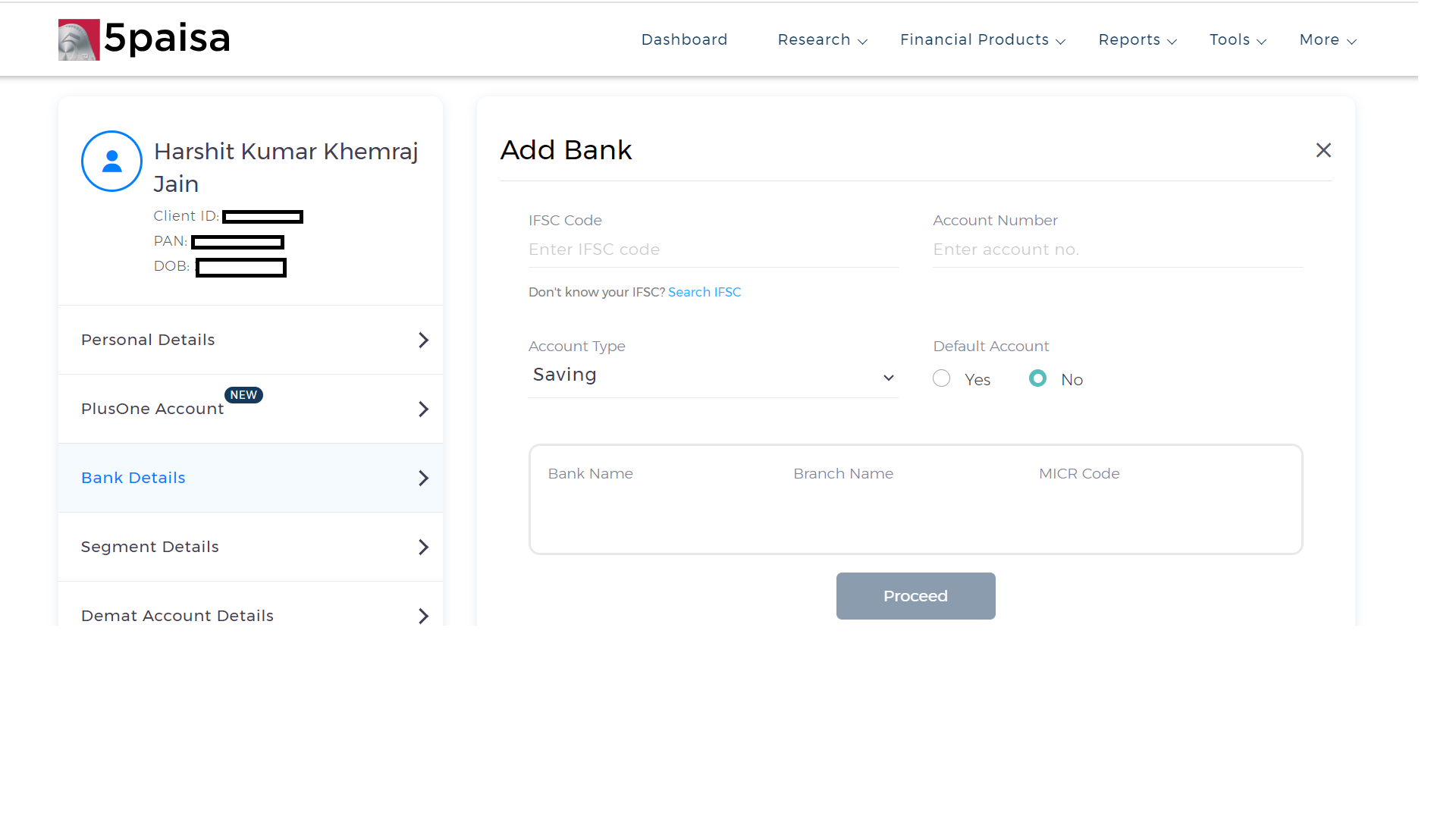Click the Branch Name label
This screenshot has width=1456, height=819.
pyautogui.click(x=843, y=474)
